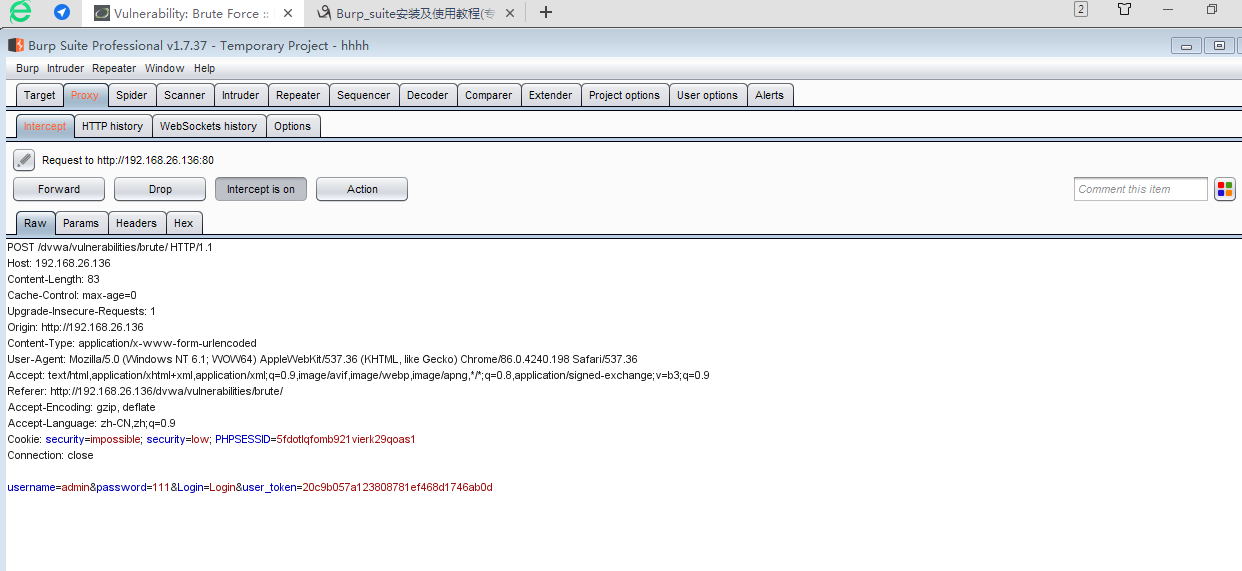The width and height of the screenshot is (1242, 571).
Task: Switch to the Hex view tab
Action: pyautogui.click(x=183, y=223)
